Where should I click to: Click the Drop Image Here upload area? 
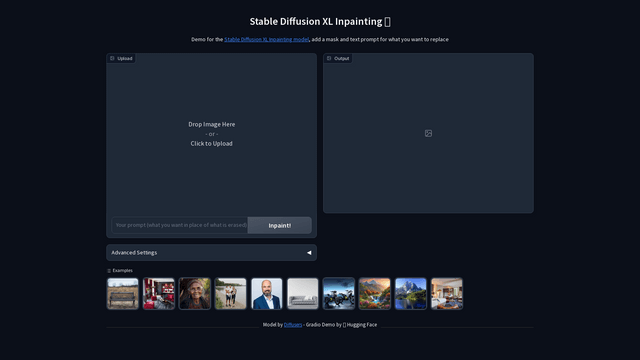(211, 134)
